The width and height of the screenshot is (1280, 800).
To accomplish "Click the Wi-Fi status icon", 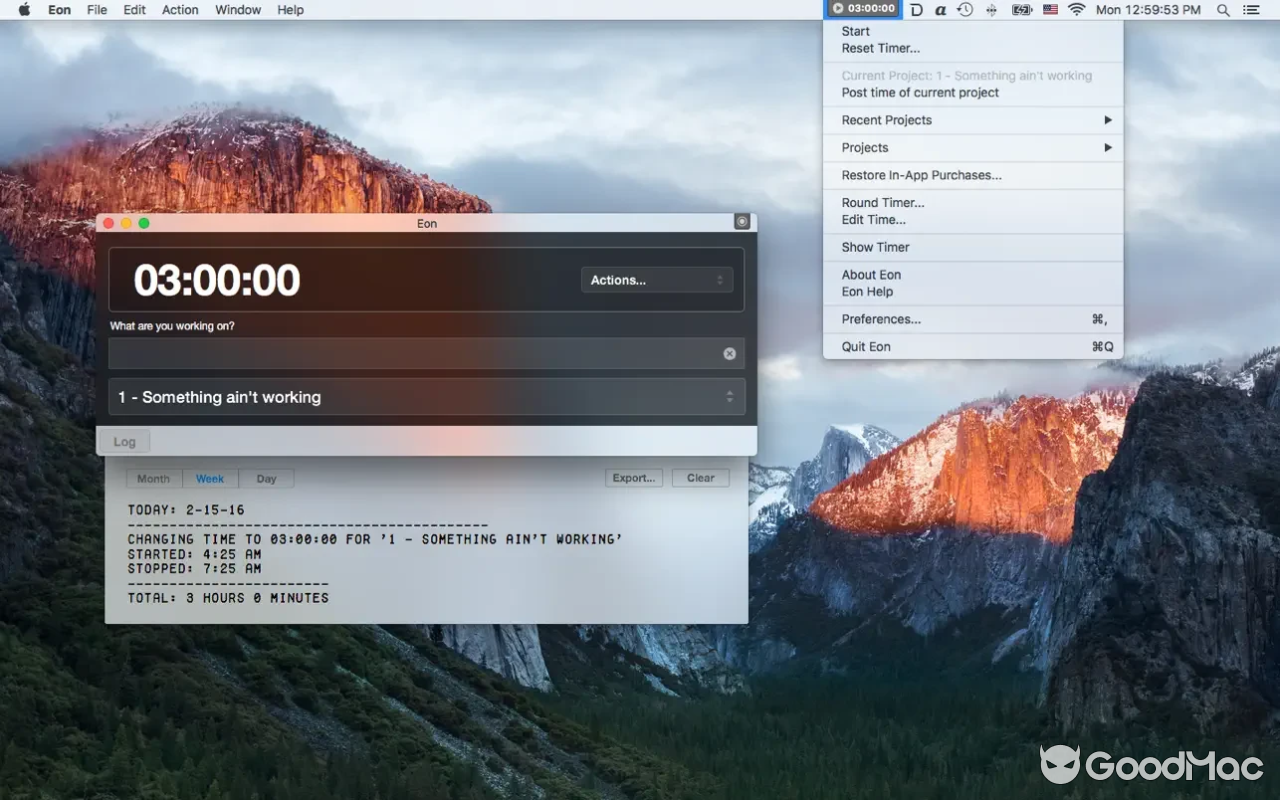I will [x=1076, y=9].
